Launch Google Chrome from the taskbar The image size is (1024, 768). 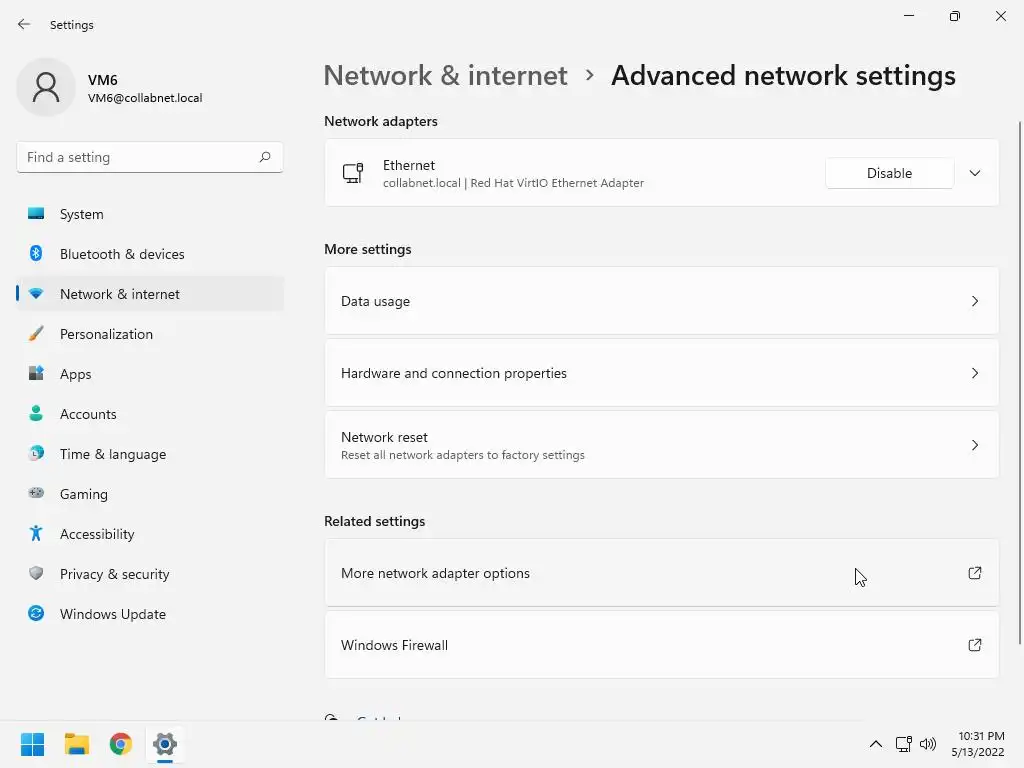(x=121, y=744)
